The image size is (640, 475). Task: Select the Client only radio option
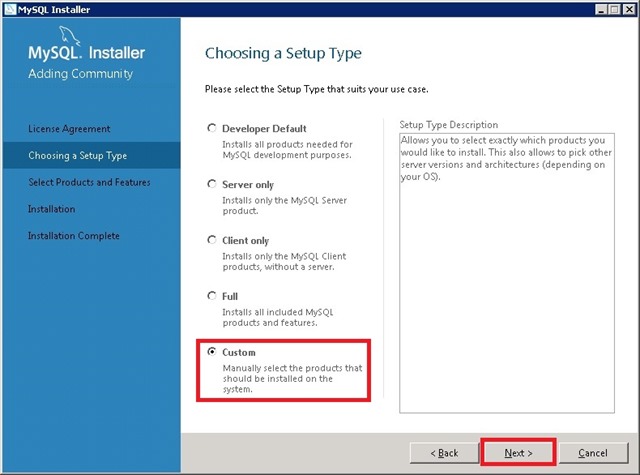click(211, 240)
